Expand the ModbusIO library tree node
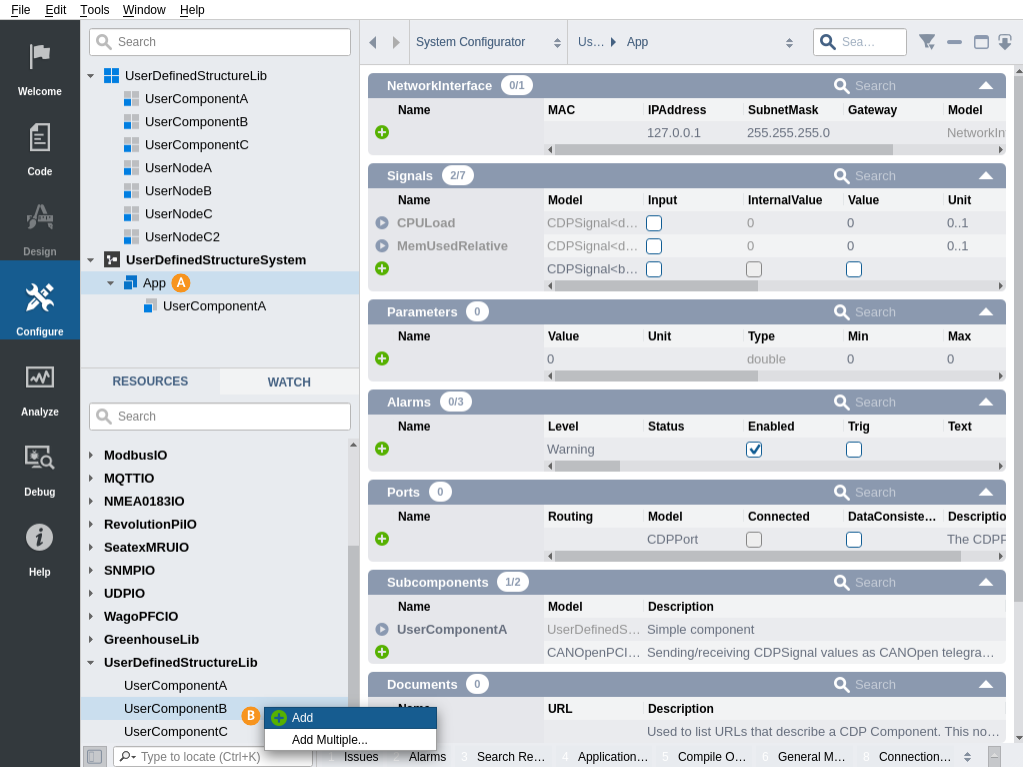The width and height of the screenshot is (1023, 767). pos(91,455)
